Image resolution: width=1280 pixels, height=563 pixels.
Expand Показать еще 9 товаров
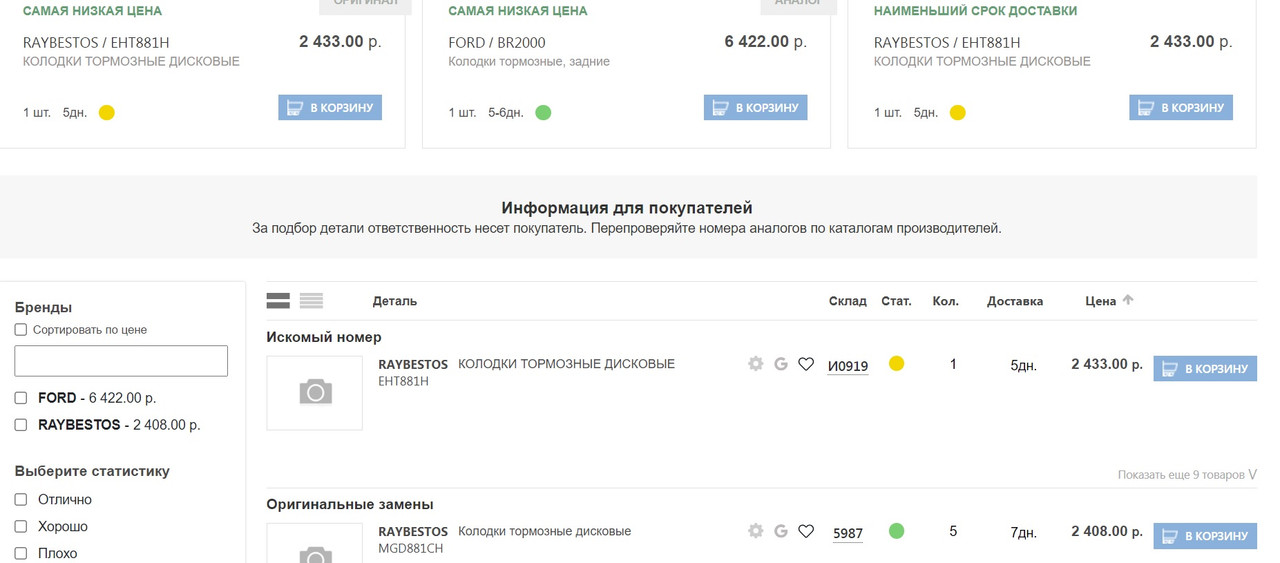[x=1187, y=475]
